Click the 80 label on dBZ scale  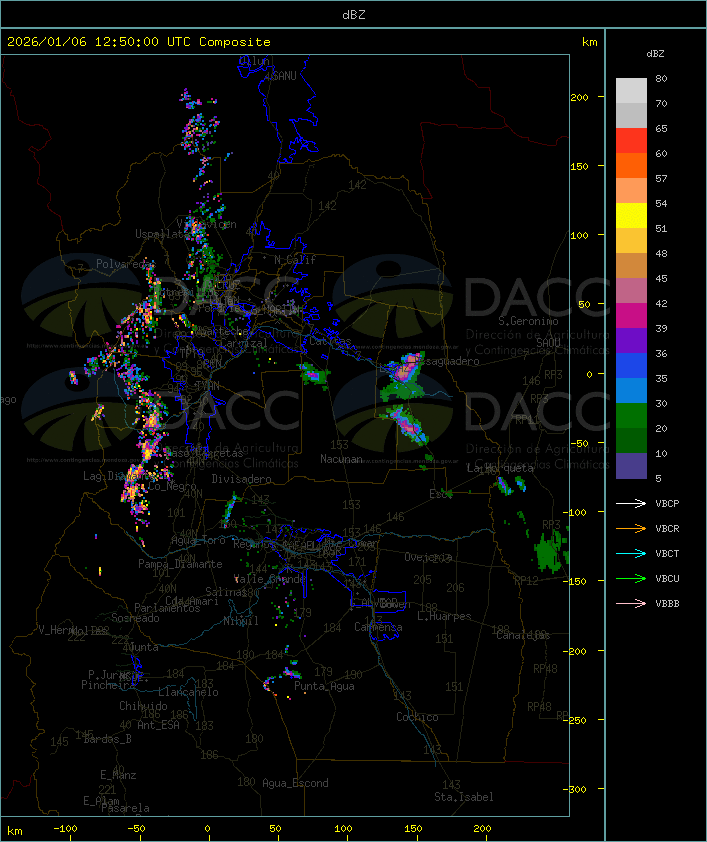point(661,78)
